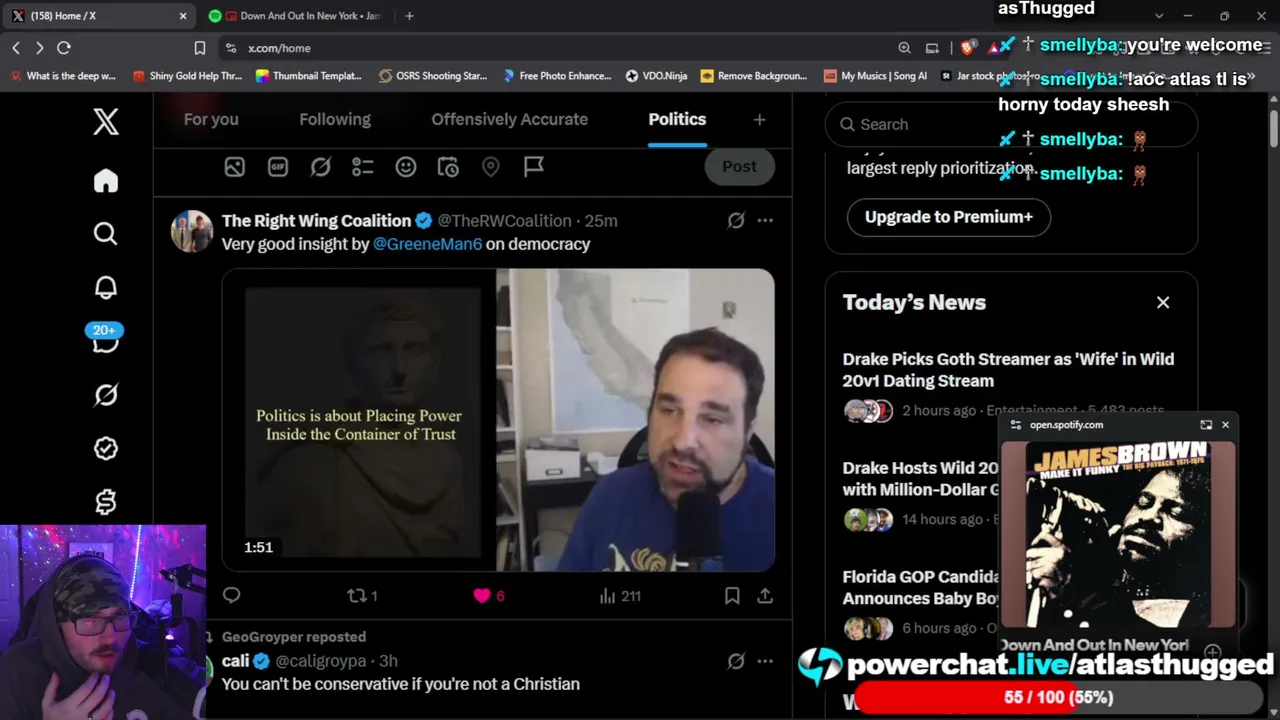Reply to The Right Wing Coalition post
This screenshot has height=720, width=1280.
[232, 596]
